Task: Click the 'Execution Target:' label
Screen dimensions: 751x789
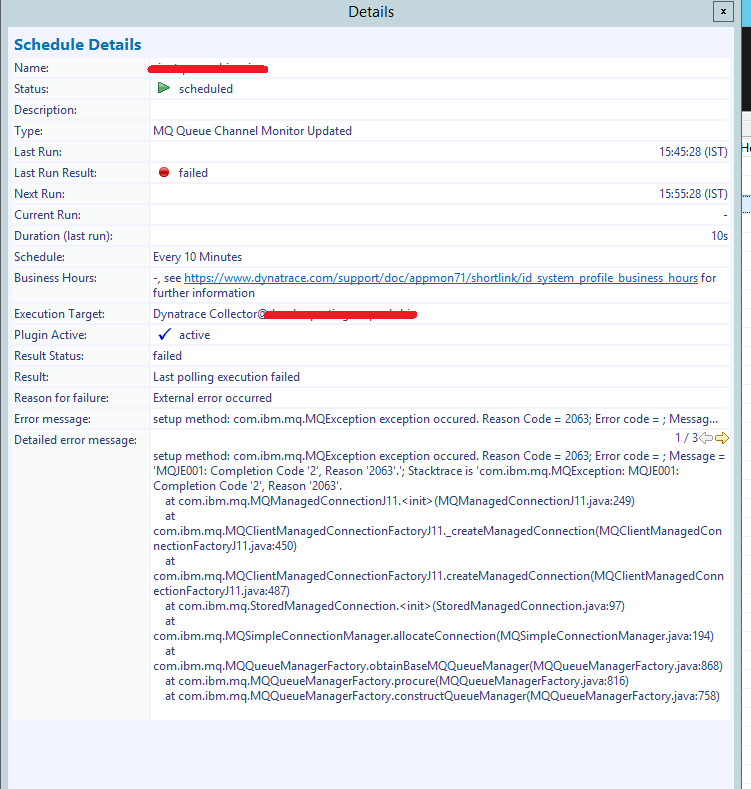Action: 59,314
